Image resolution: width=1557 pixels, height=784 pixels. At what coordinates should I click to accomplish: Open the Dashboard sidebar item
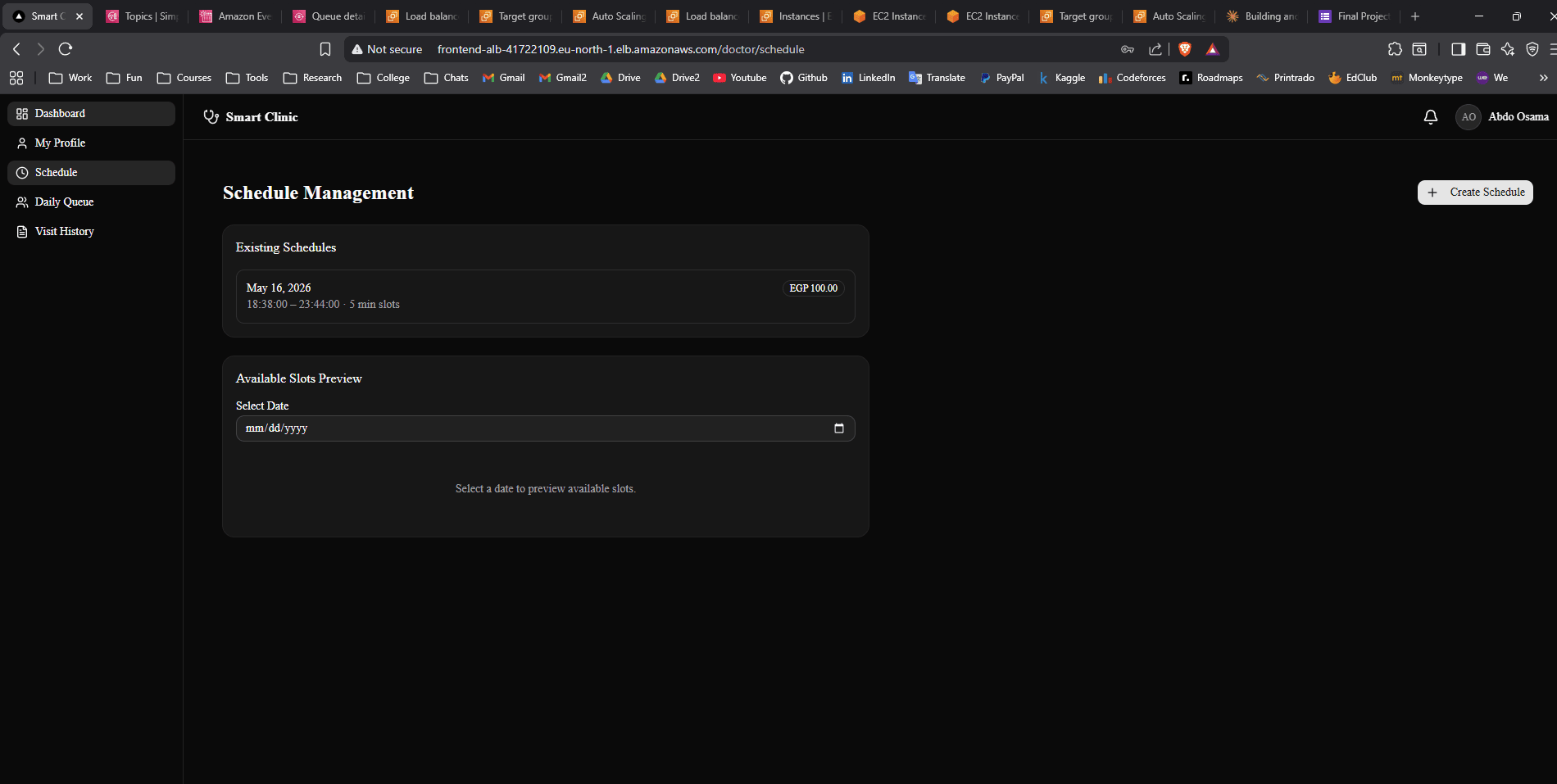[x=91, y=114]
